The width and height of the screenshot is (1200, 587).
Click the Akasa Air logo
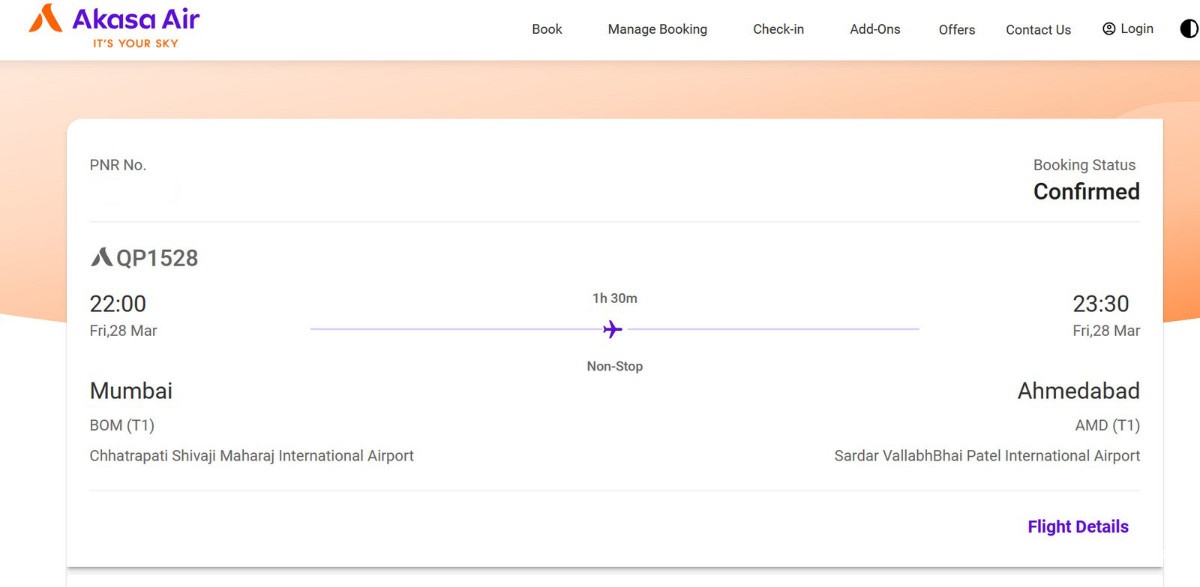point(114,27)
